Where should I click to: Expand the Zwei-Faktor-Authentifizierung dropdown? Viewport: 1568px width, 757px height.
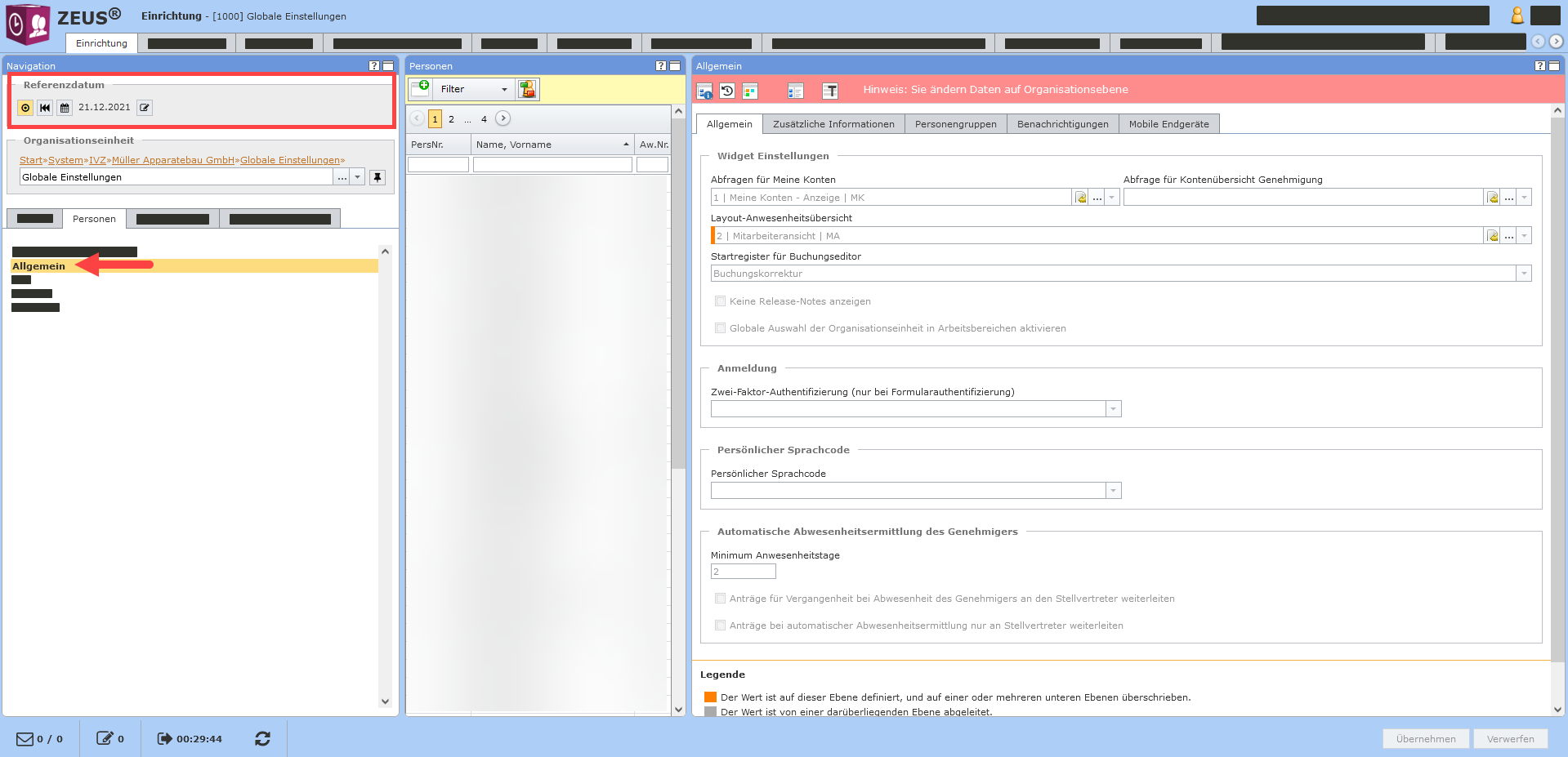[x=1113, y=409]
